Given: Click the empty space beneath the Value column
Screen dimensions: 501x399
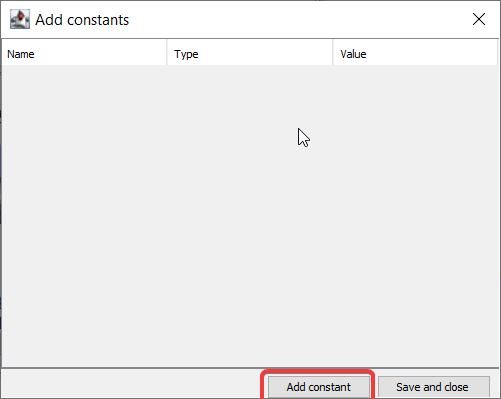Looking at the screenshot, I should tap(415, 216).
